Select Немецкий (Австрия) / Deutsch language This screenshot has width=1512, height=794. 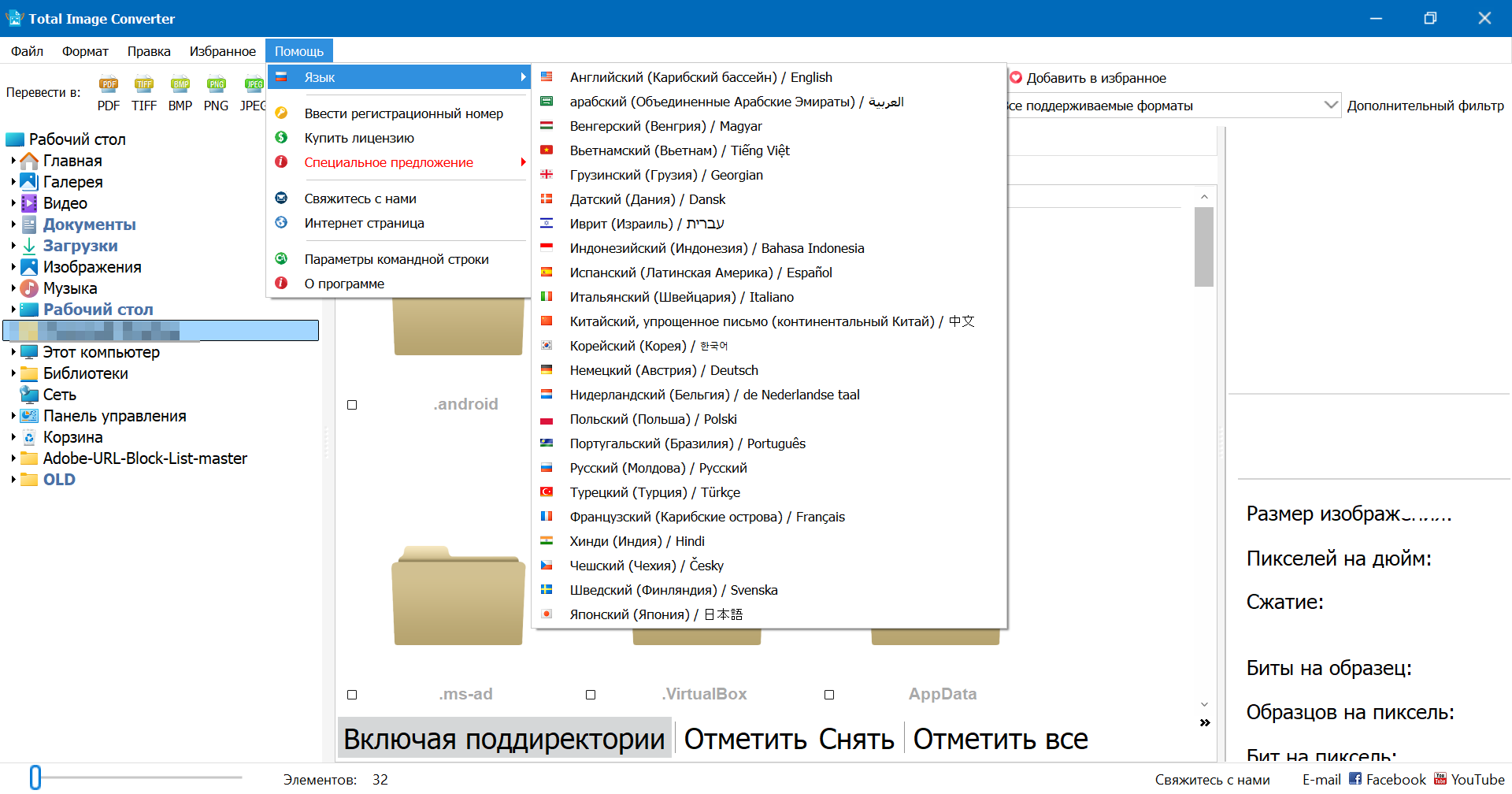pos(664,370)
